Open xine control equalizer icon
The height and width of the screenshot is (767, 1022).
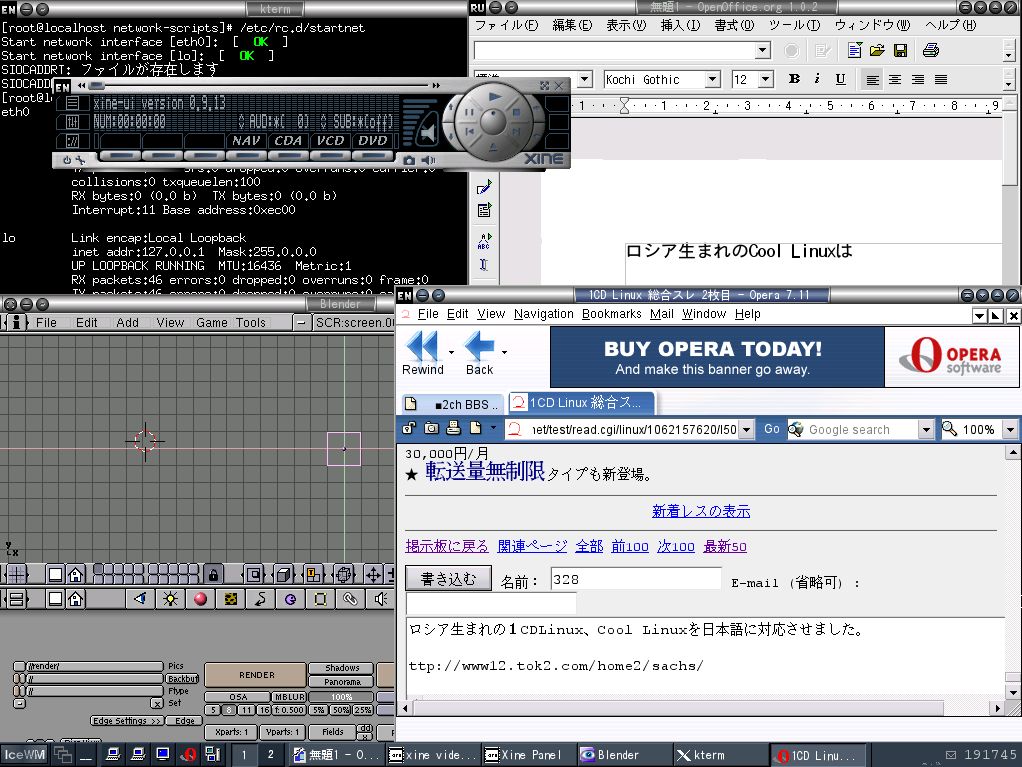(x=72, y=122)
